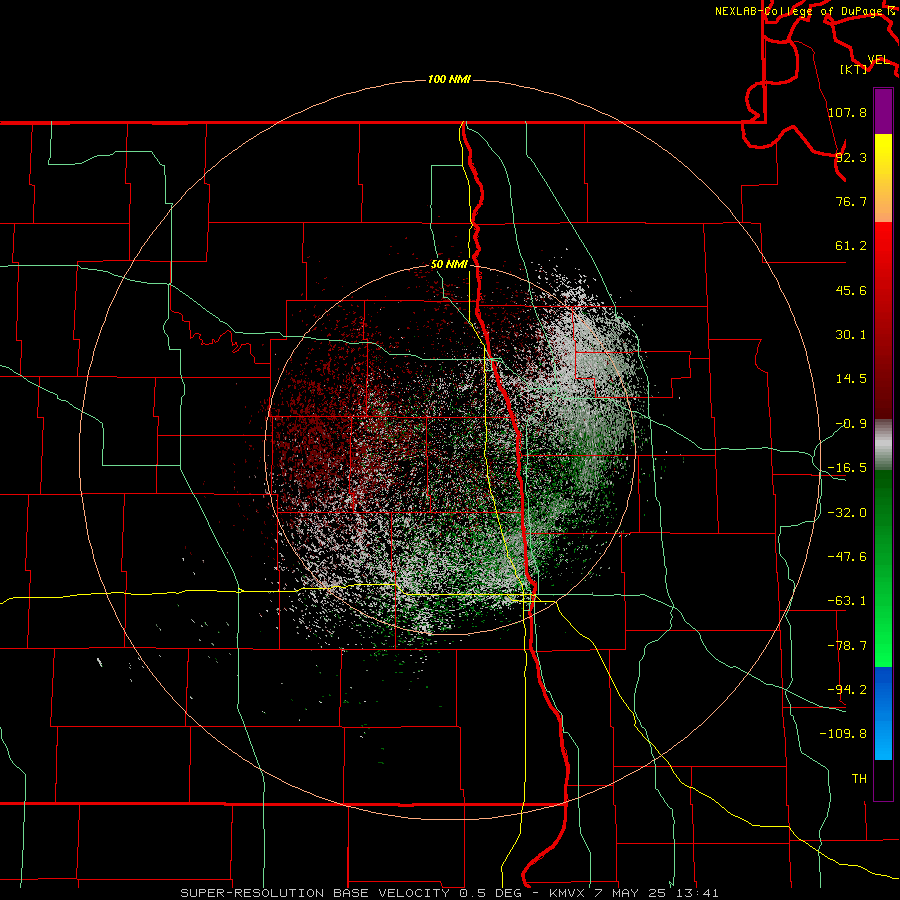Click the -78.7 velocity scale value
This screenshot has height=900, width=900.
pos(847,646)
